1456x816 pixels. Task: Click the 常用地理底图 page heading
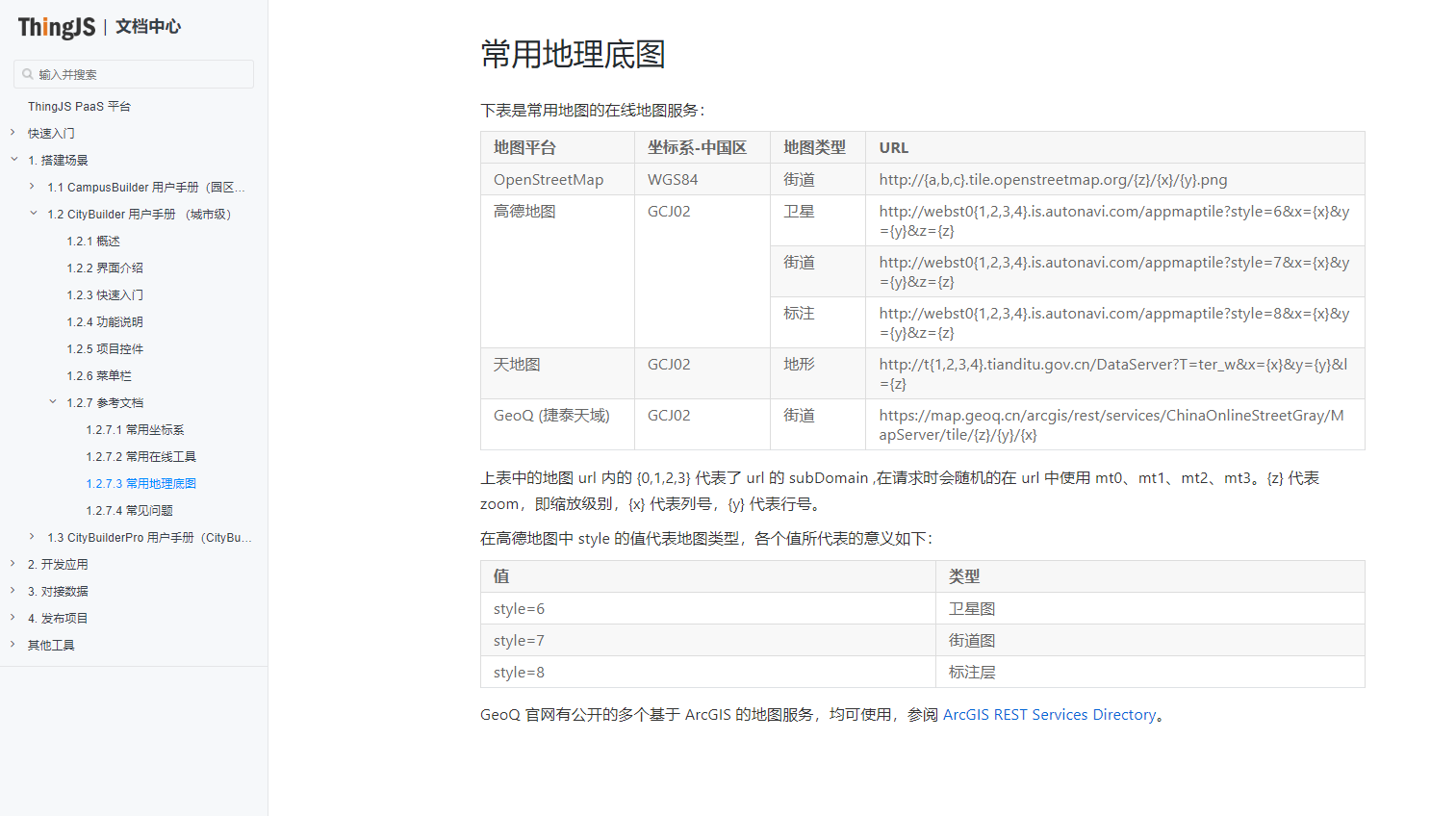click(573, 54)
